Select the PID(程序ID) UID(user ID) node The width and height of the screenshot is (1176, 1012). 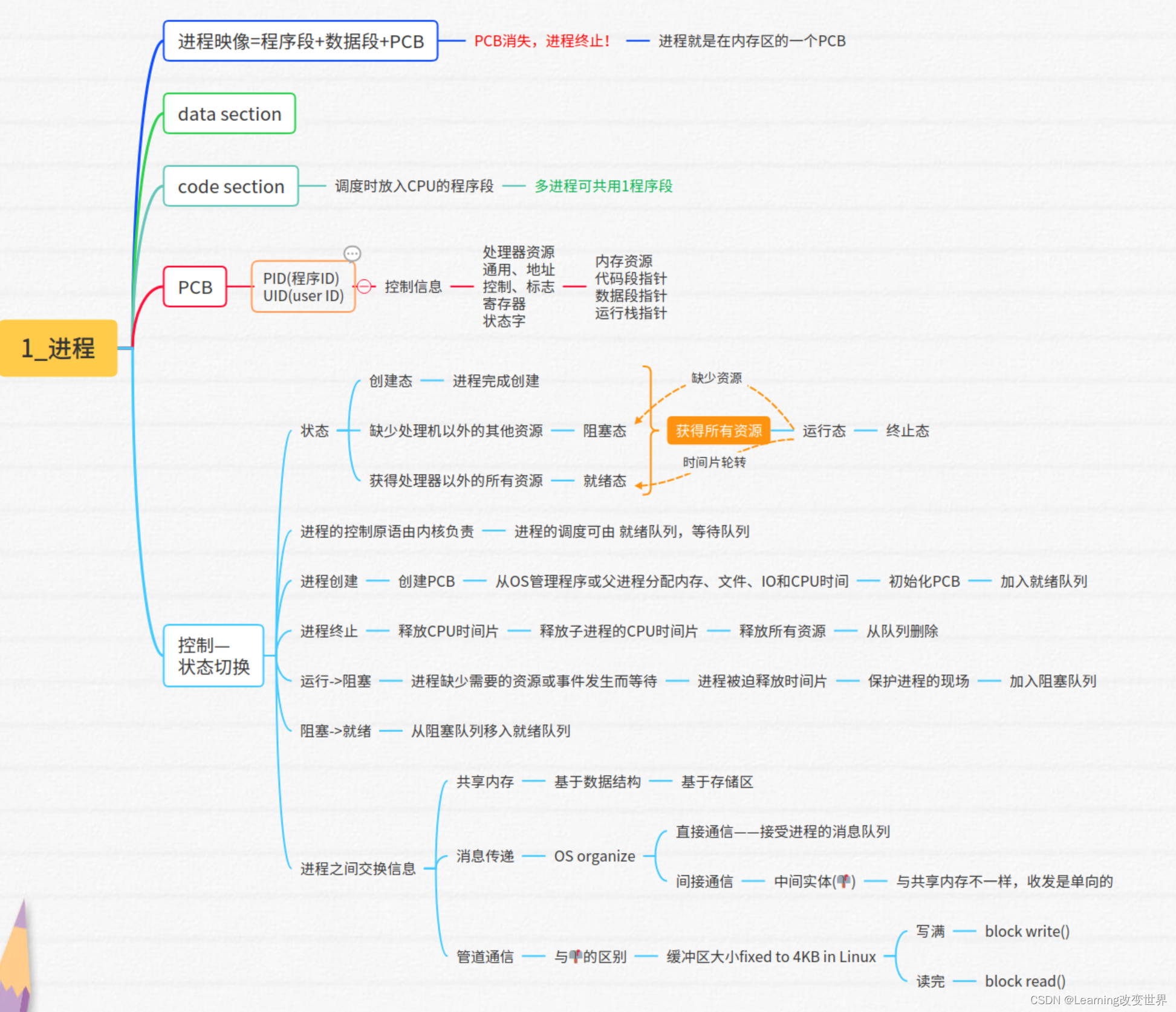pos(303,287)
